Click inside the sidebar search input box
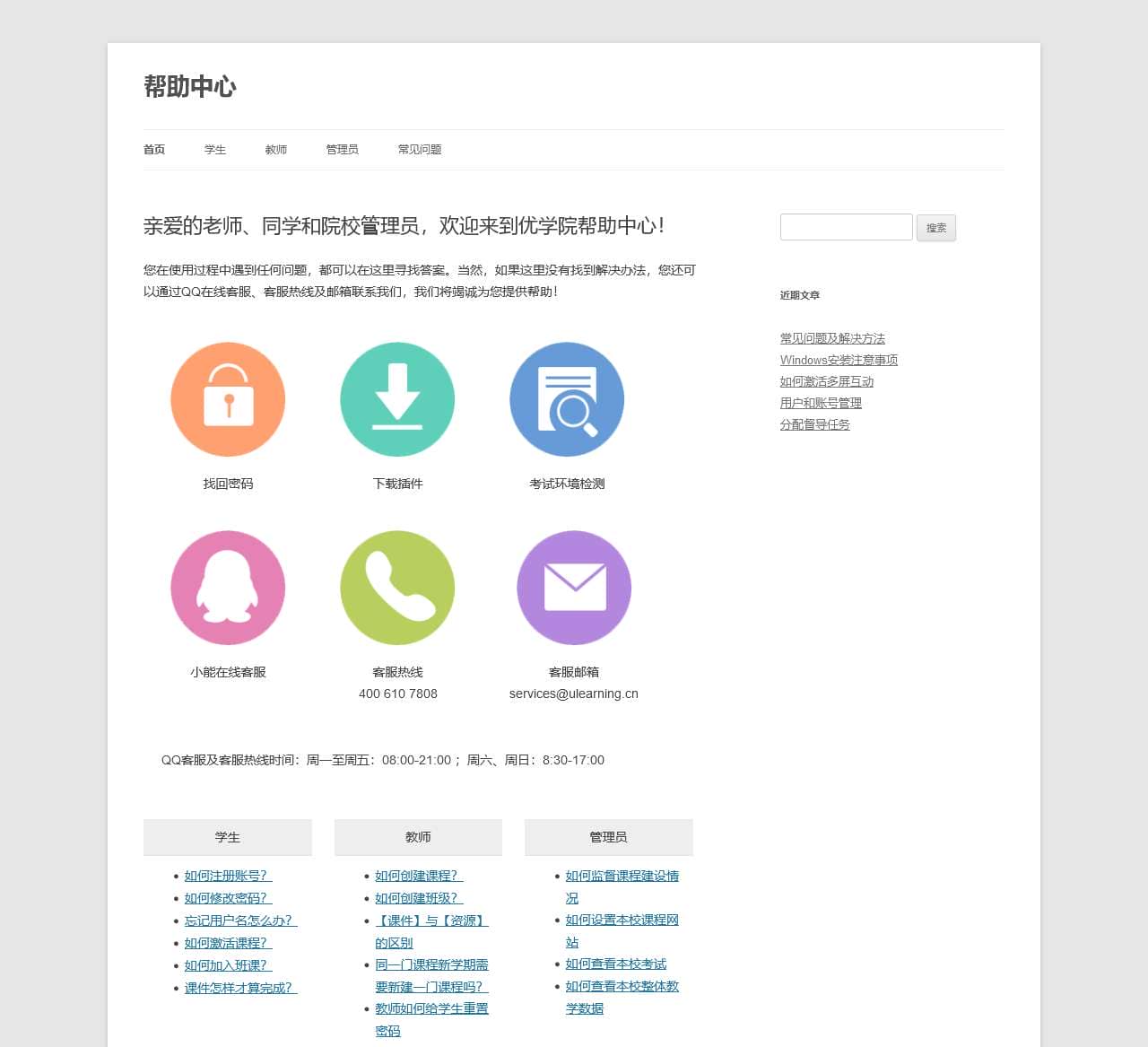Image resolution: width=1148 pixels, height=1047 pixels. coord(845,227)
